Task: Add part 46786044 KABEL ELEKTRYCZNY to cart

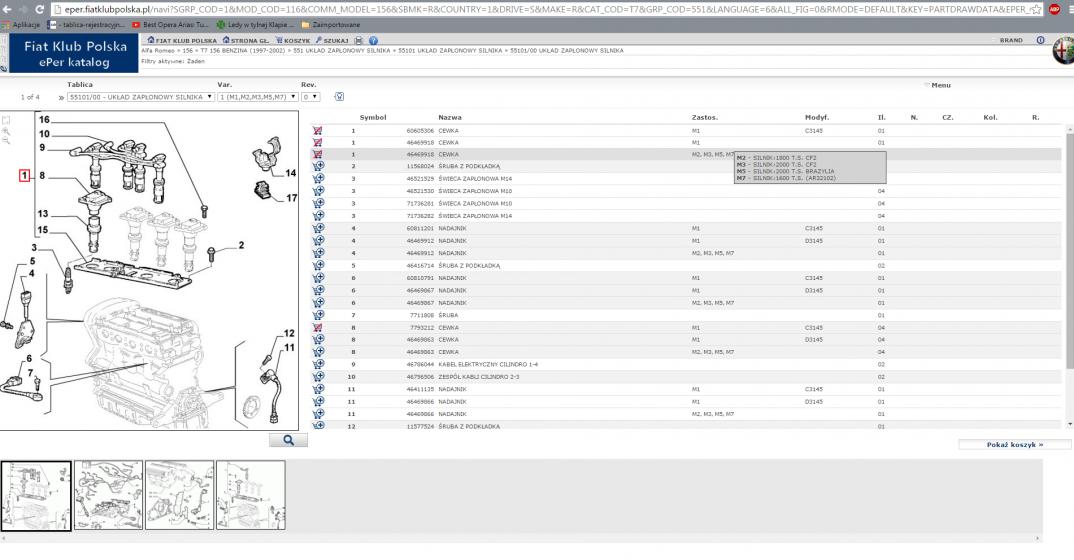Action: pos(319,364)
